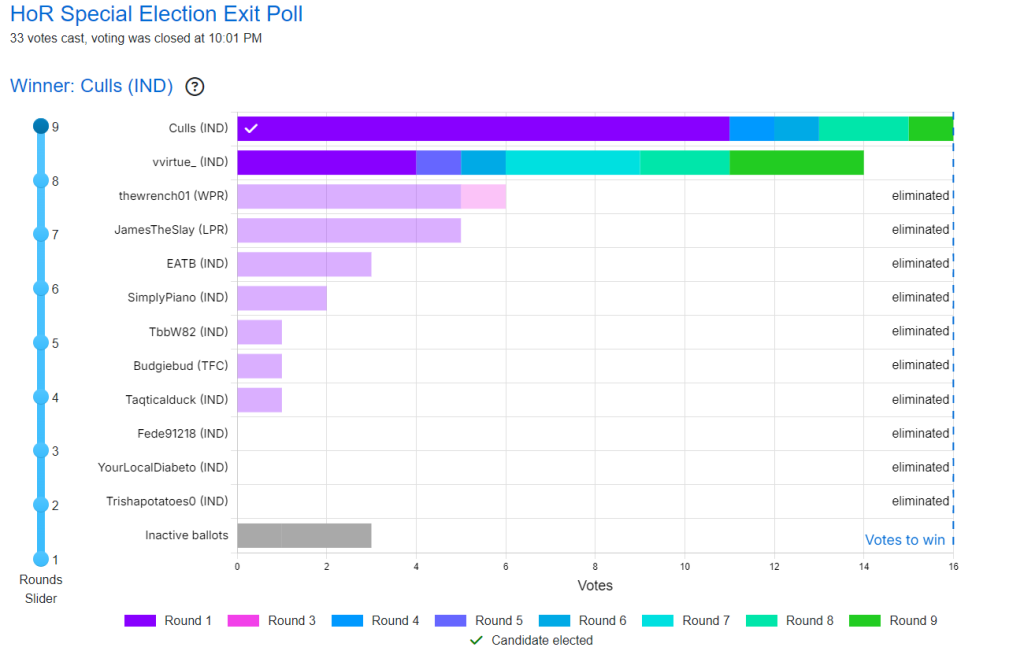
Task: Set the rounds slider to round 1
Action: point(41,559)
